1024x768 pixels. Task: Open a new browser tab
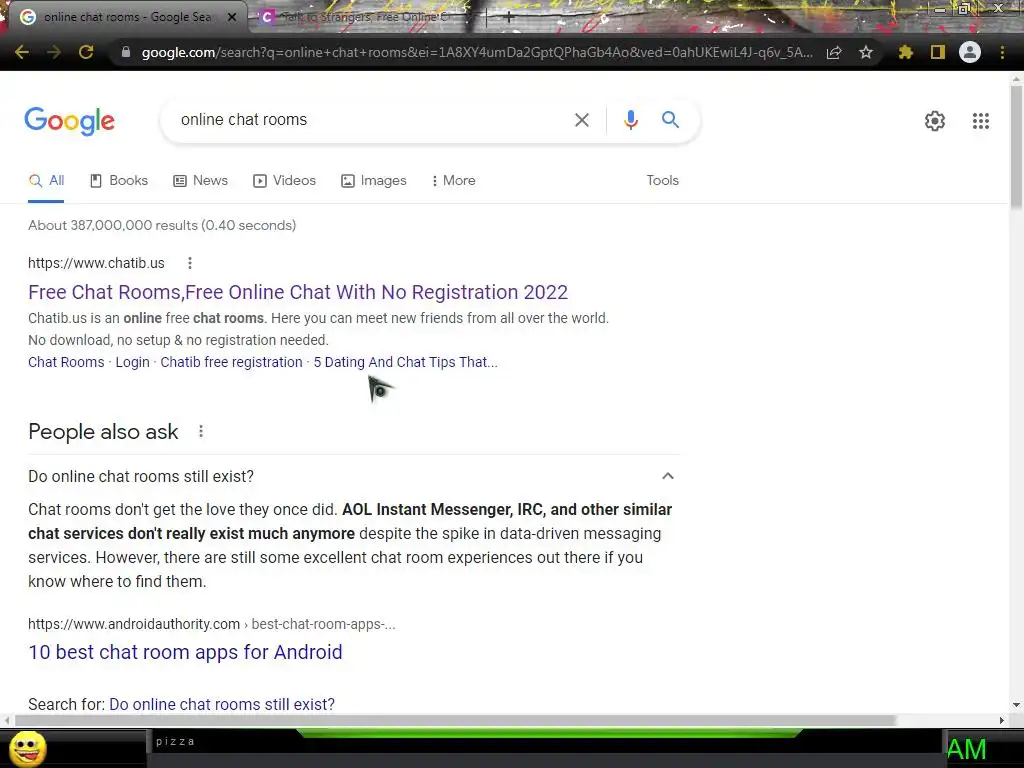509,18
